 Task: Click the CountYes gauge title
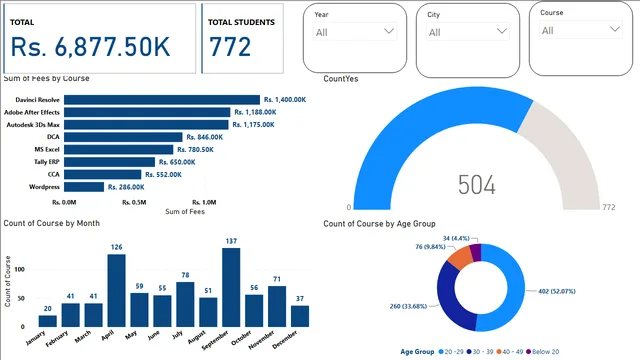click(340, 79)
